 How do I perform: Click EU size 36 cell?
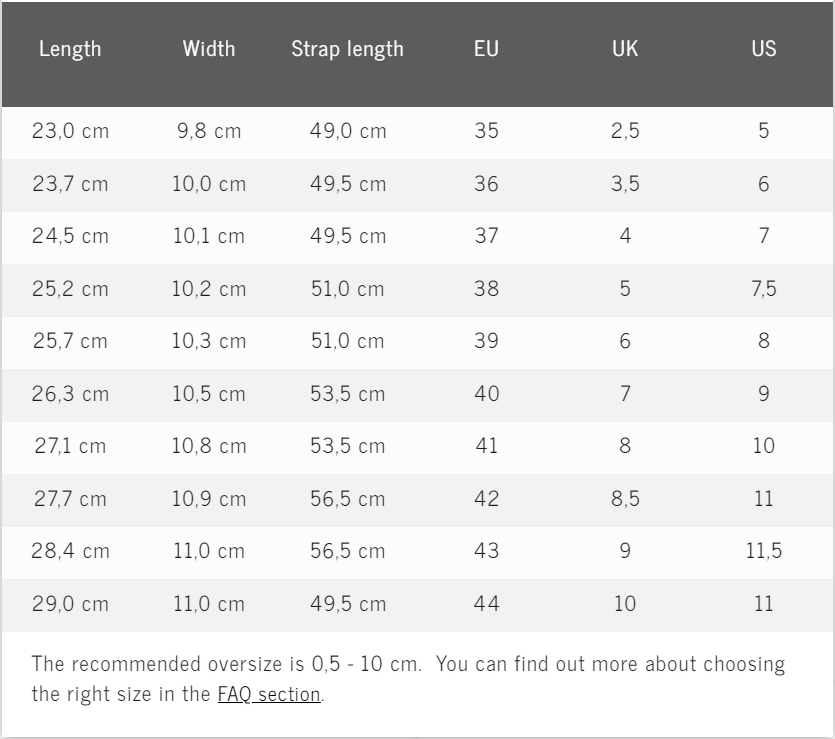pos(486,184)
